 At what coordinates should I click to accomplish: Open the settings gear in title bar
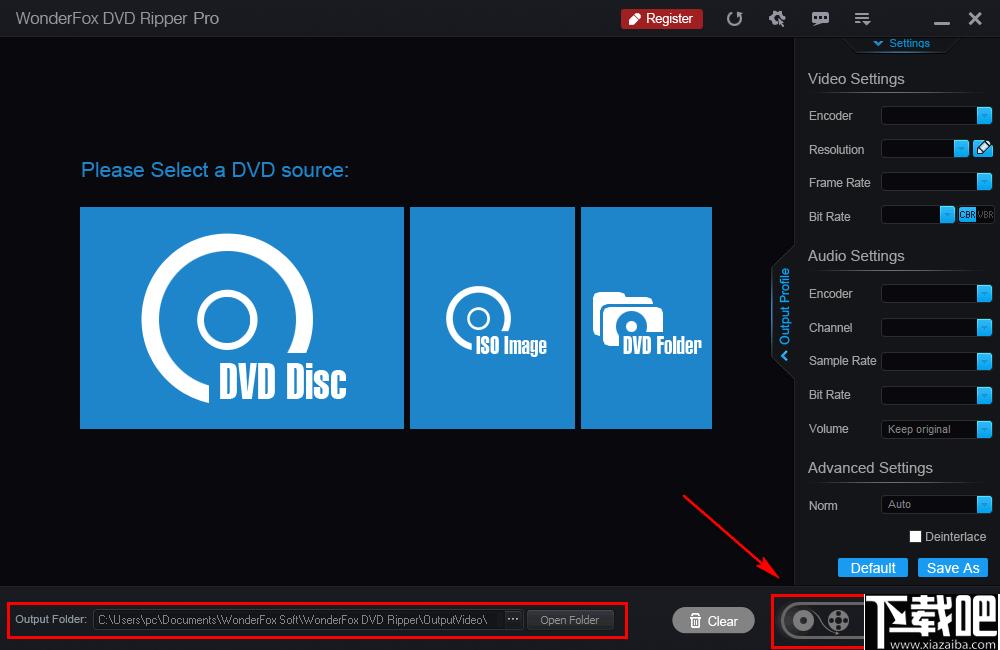777,18
